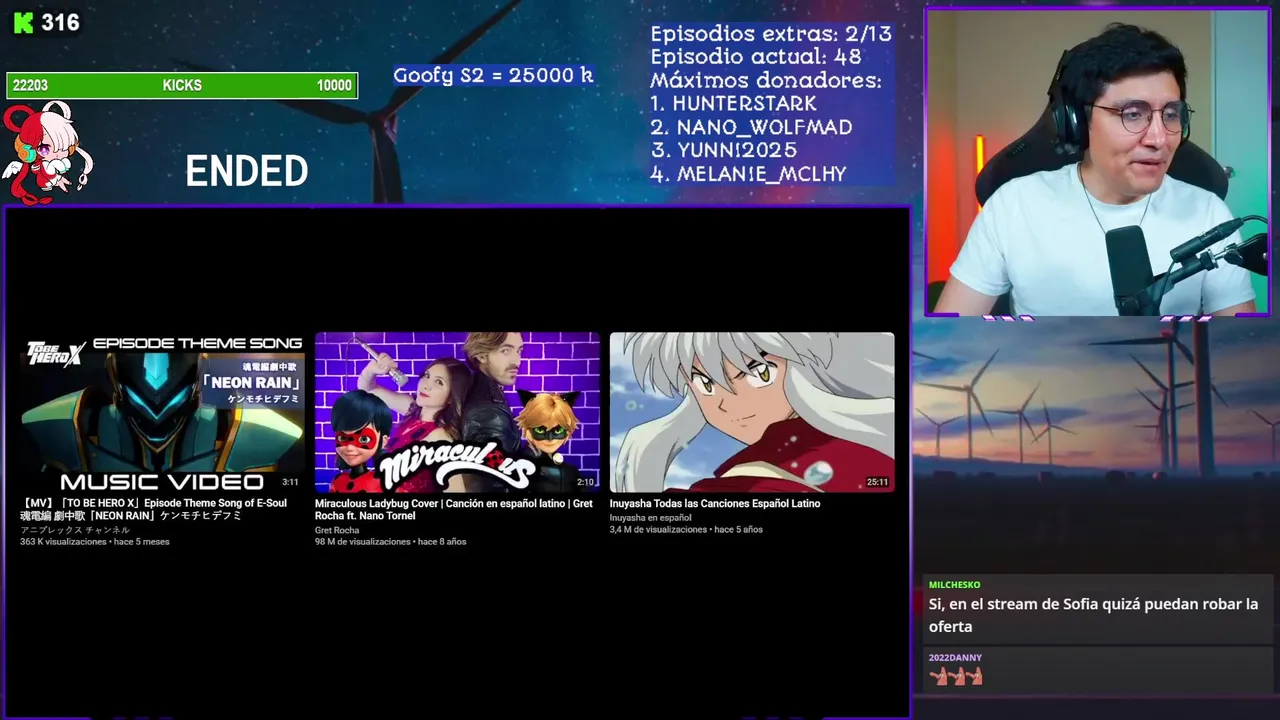Click the '3. YUNNI2025' donor entry

723,150
